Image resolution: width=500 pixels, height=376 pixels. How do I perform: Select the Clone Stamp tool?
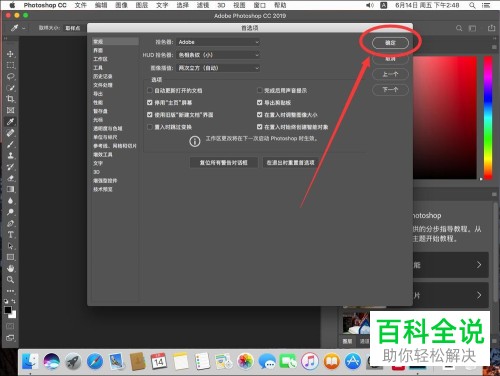(10, 156)
